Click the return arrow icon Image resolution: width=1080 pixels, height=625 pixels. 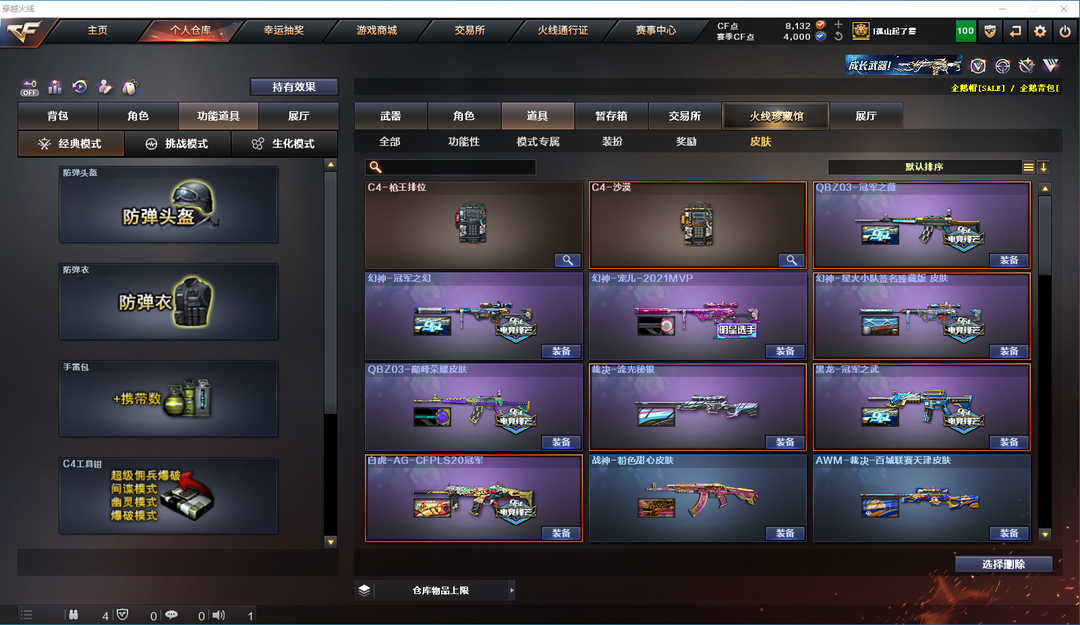point(1015,31)
